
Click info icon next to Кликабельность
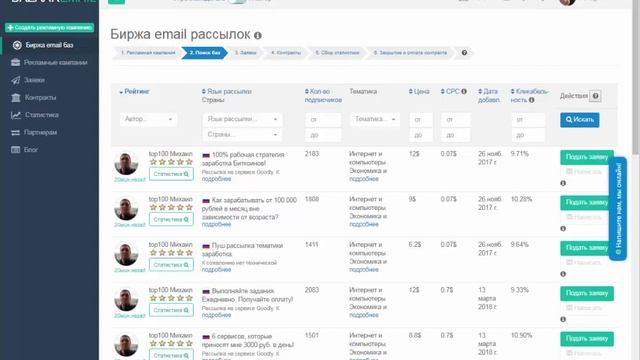tap(532, 100)
